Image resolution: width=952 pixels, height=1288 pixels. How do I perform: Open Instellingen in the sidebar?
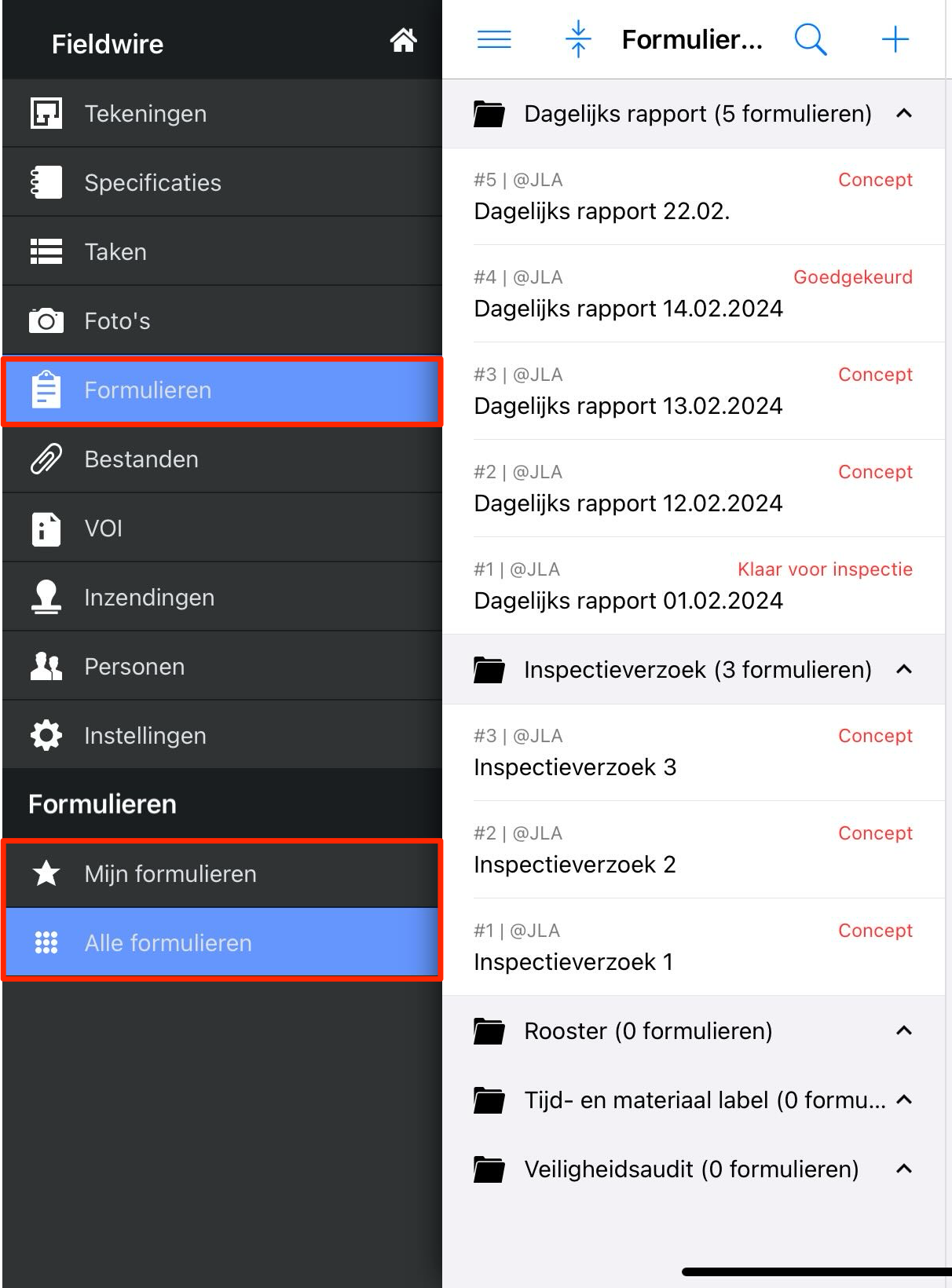point(222,735)
